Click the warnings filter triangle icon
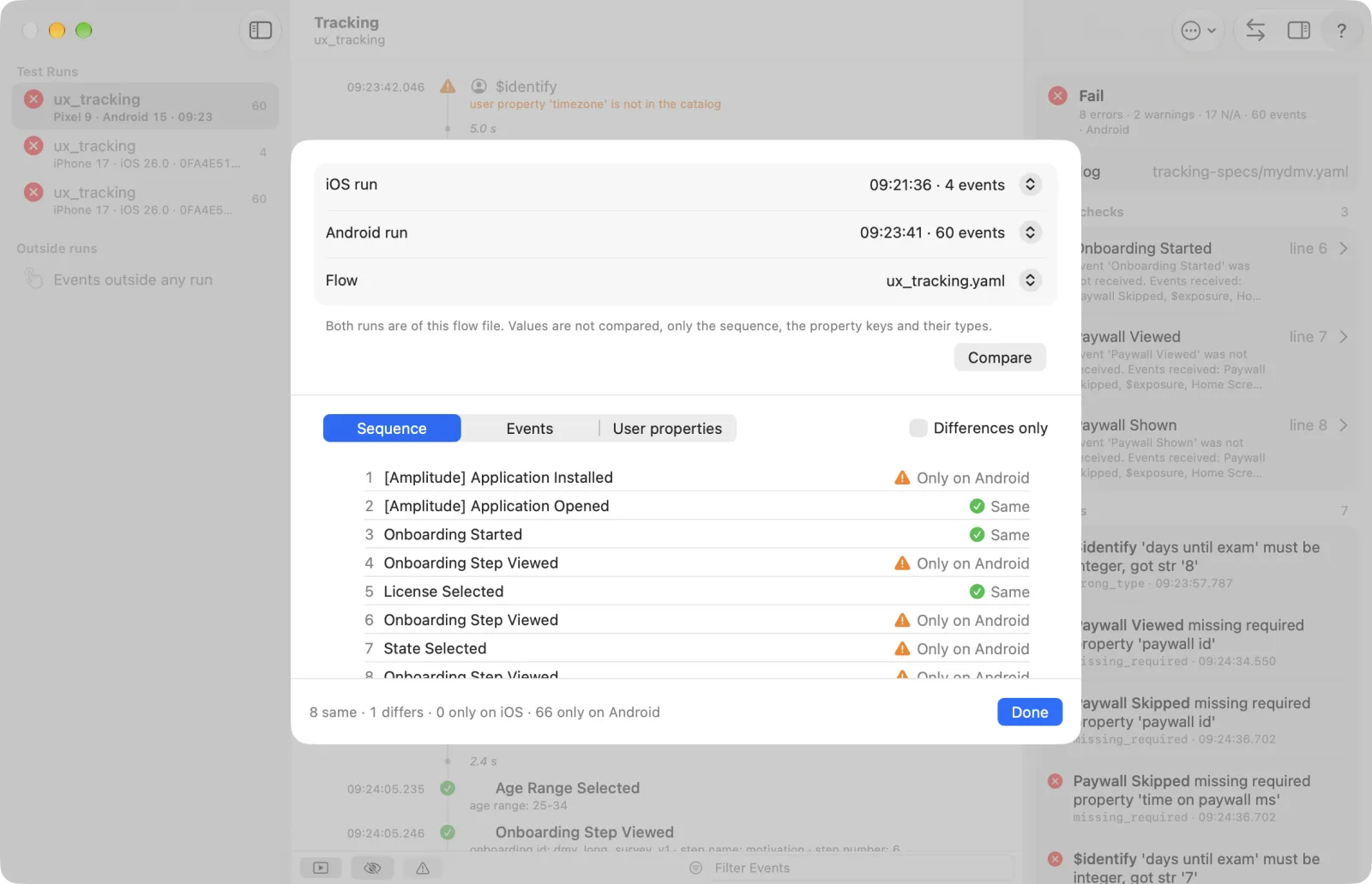 pos(423,868)
